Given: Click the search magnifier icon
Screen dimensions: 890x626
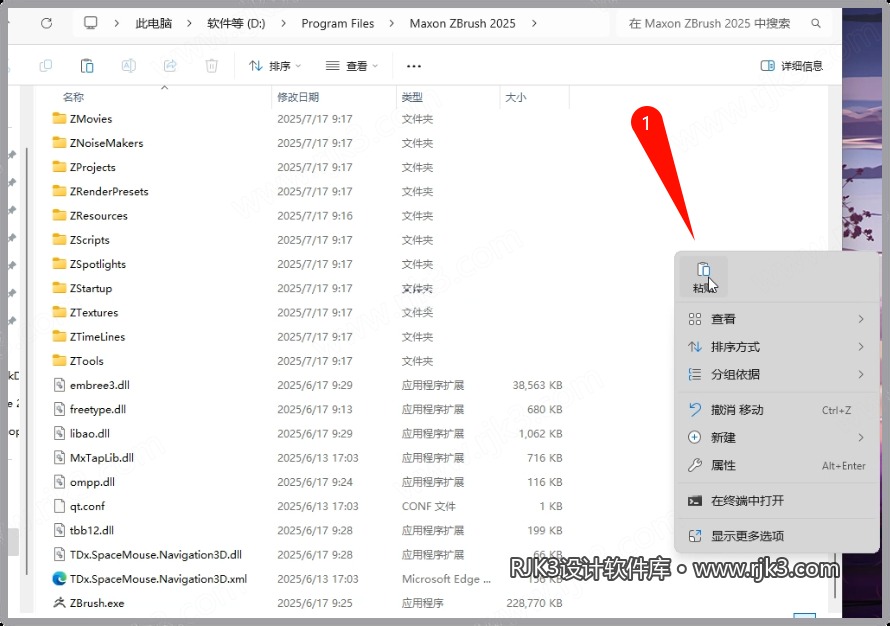Looking at the screenshot, I should tap(816, 23).
